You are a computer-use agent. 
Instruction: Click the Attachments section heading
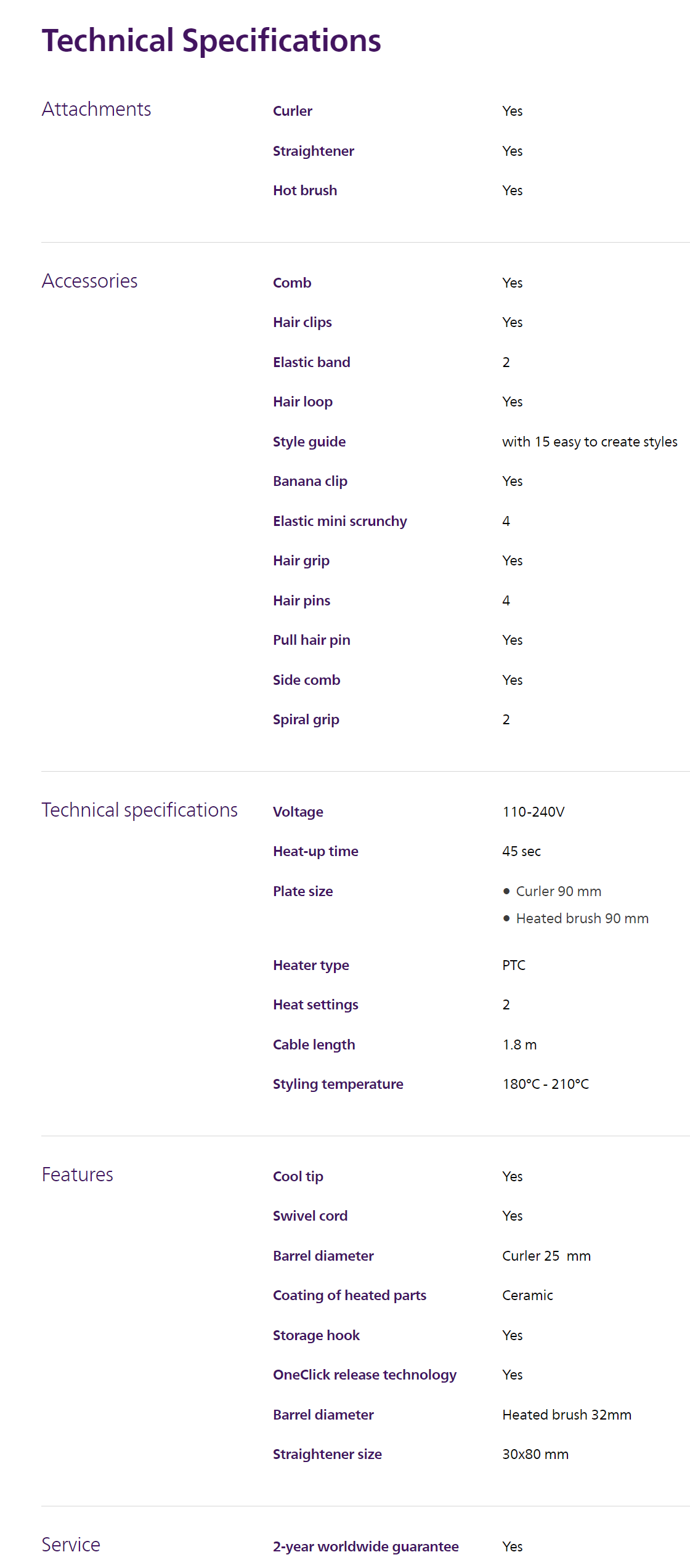97,109
